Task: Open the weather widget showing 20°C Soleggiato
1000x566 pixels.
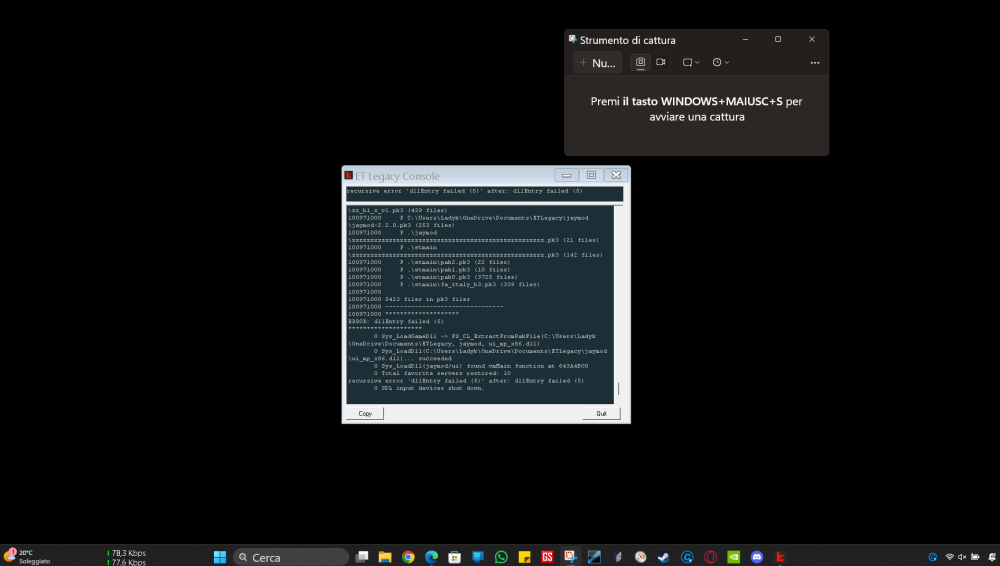Action: pos(28,556)
